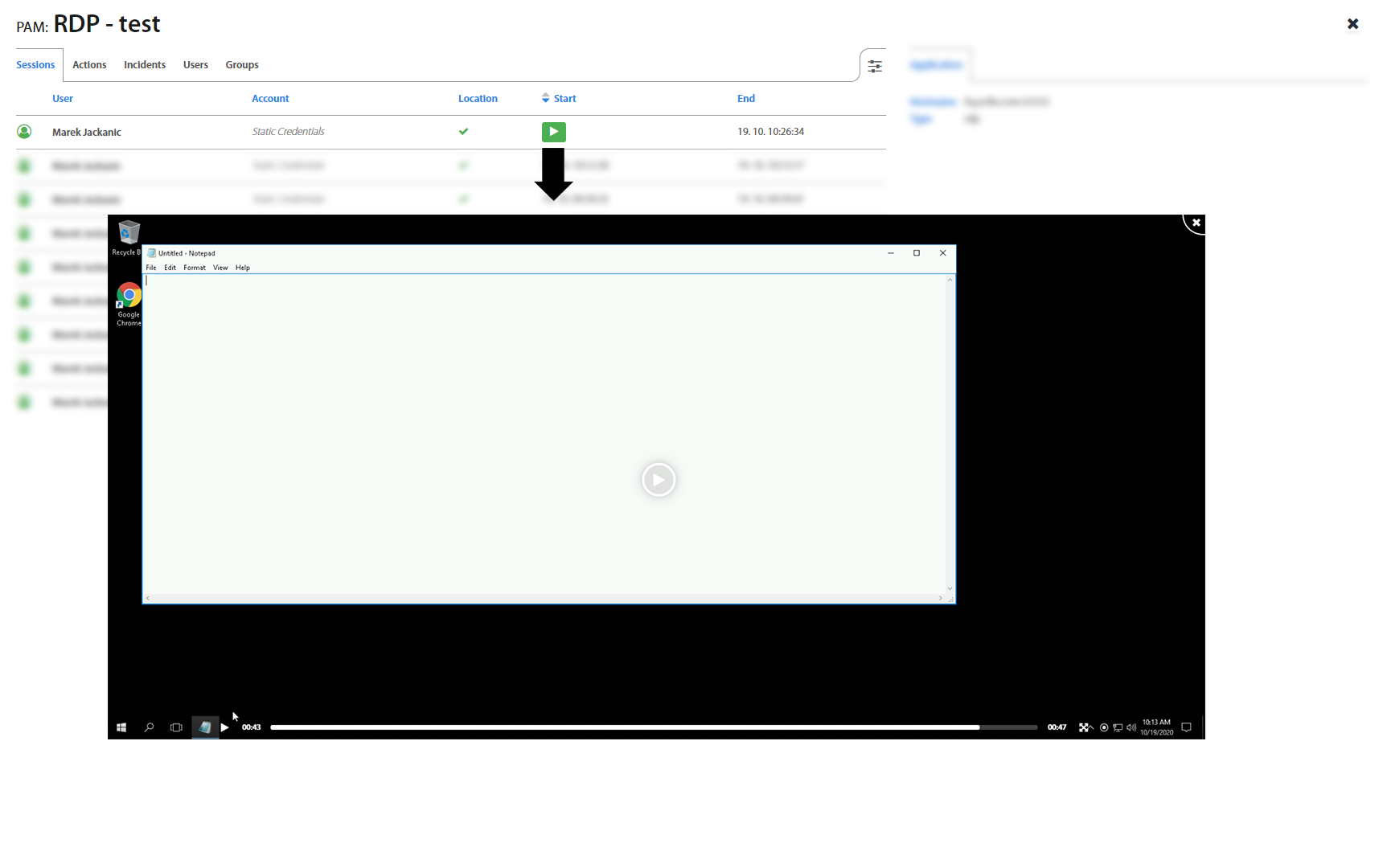Click the End column header
Screen dimensions: 1383x868
point(745,99)
